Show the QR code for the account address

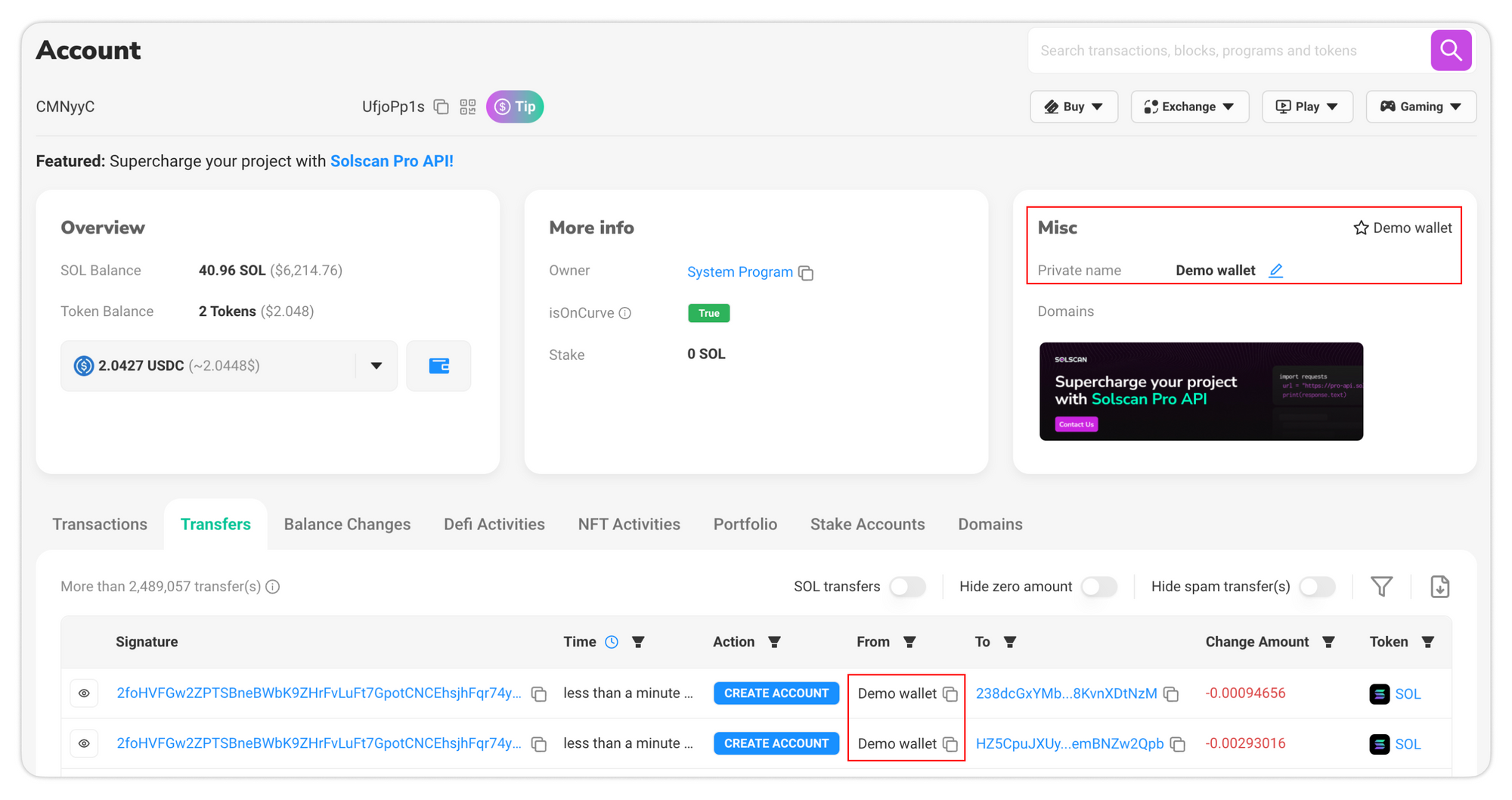point(468,107)
